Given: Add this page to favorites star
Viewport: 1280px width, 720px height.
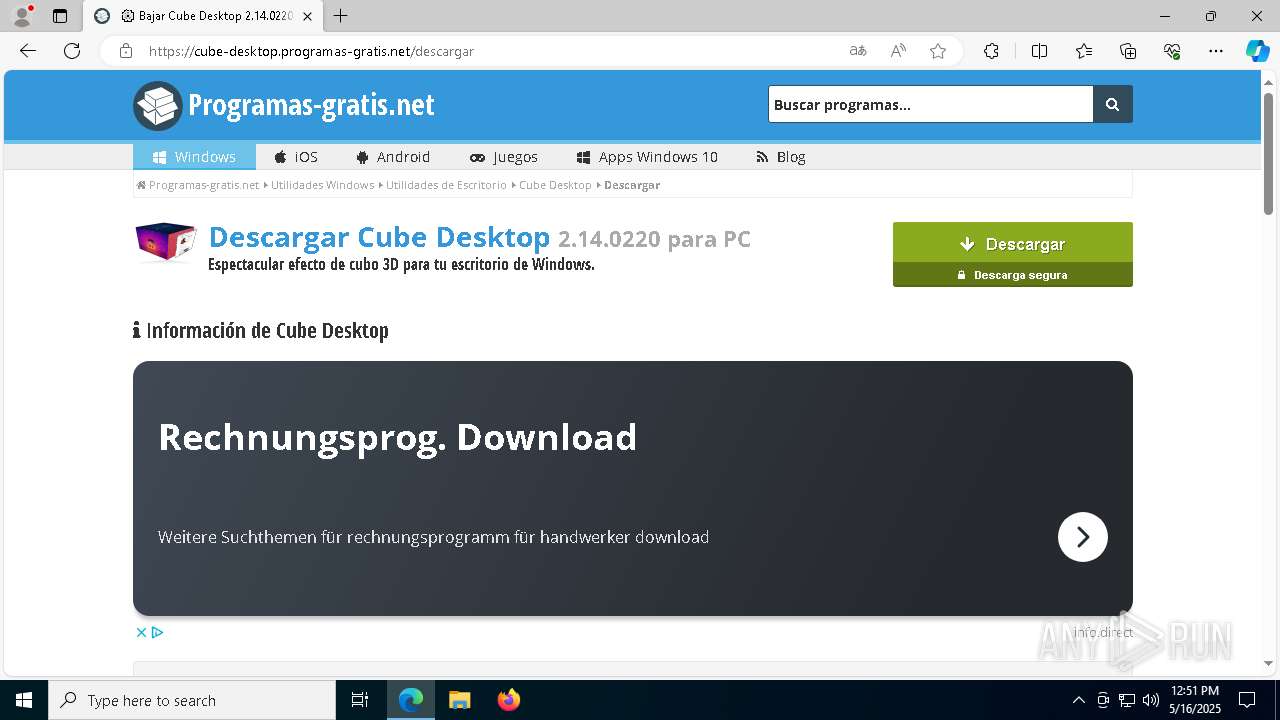Looking at the screenshot, I should (938, 51).
